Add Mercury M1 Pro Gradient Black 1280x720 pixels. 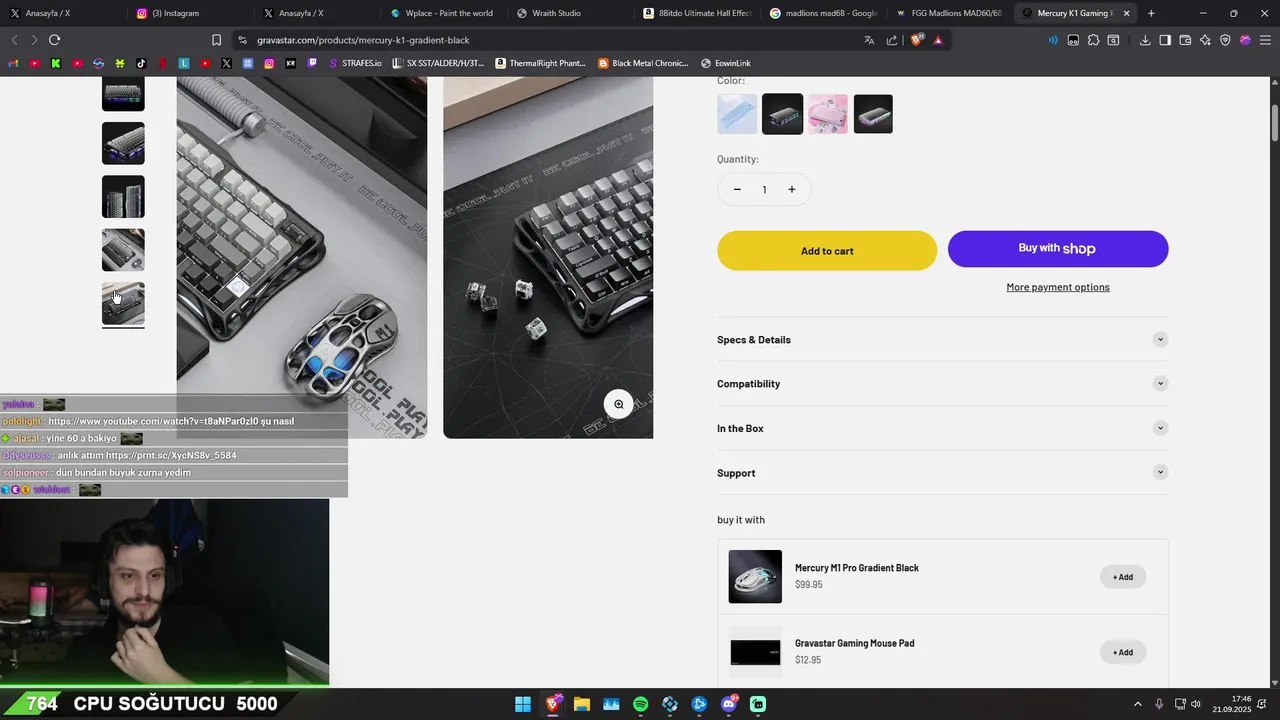(1123, 576)
